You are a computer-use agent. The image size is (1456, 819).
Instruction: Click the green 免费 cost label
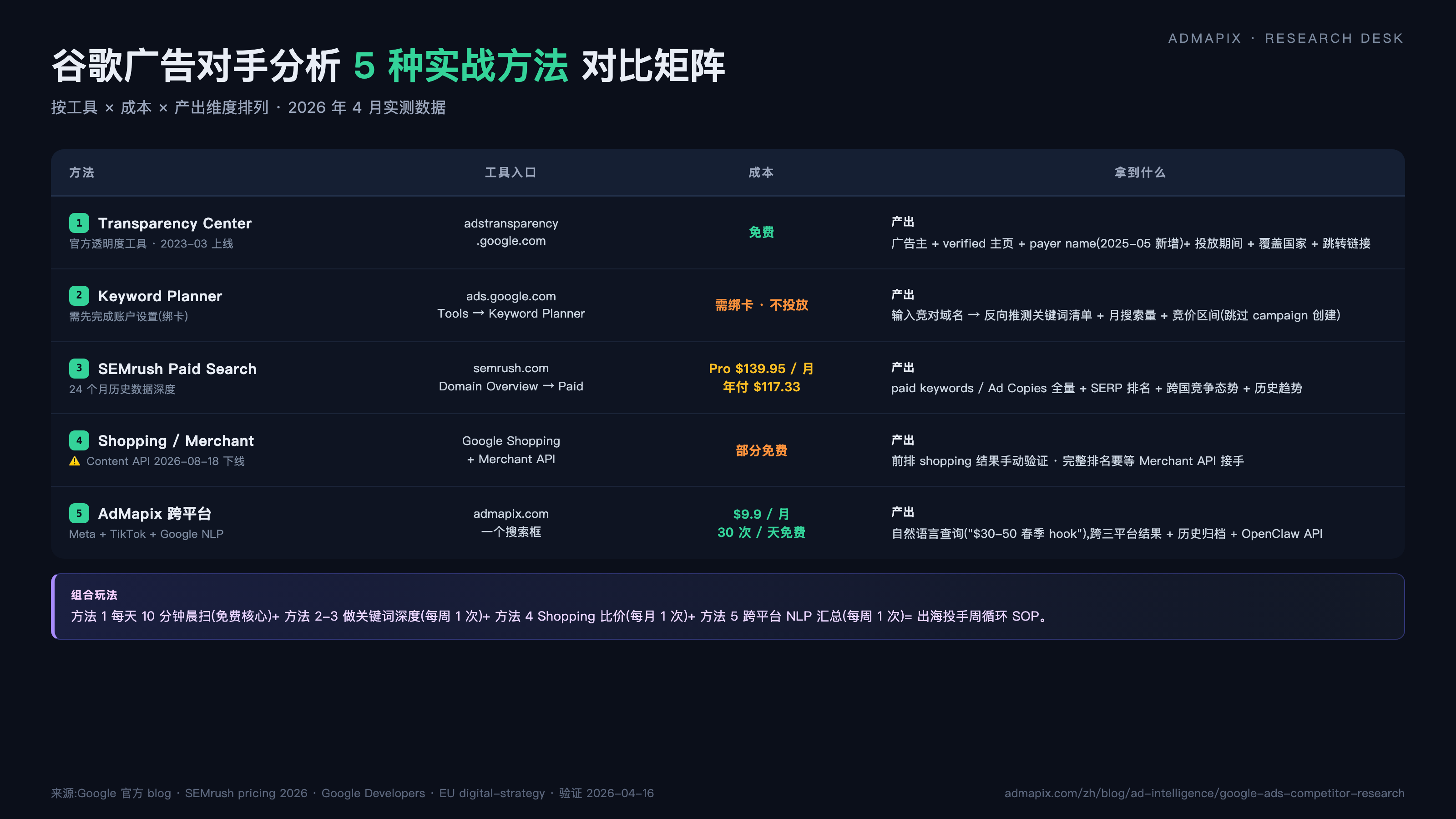(x=761, y=233)
